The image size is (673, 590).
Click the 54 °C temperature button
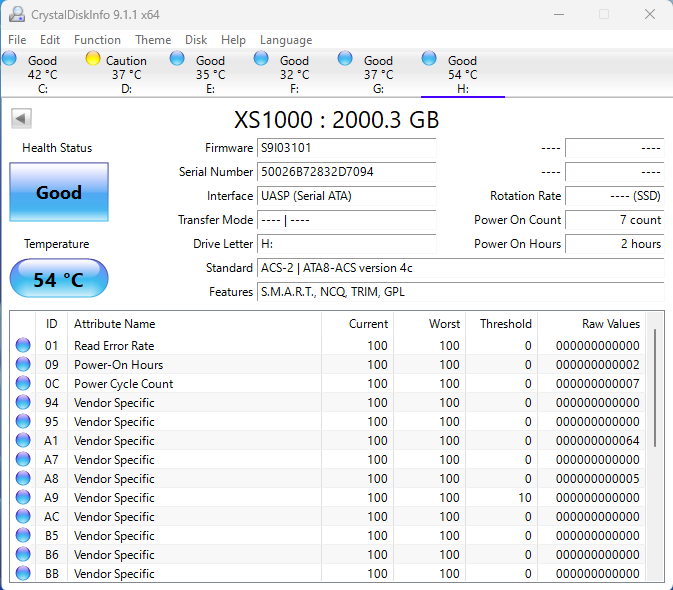(59, 279)
